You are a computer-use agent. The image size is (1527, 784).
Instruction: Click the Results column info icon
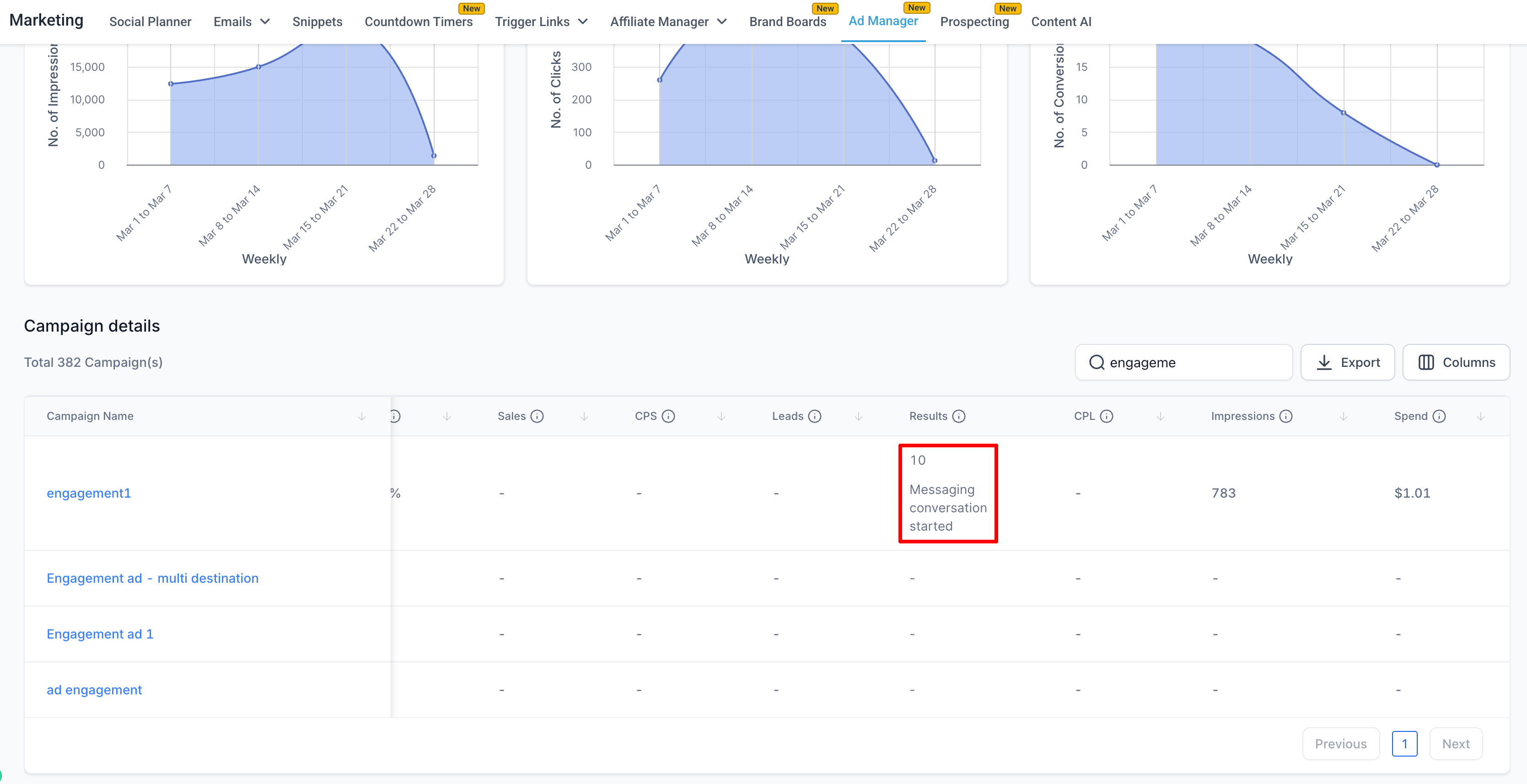point(958,416)
